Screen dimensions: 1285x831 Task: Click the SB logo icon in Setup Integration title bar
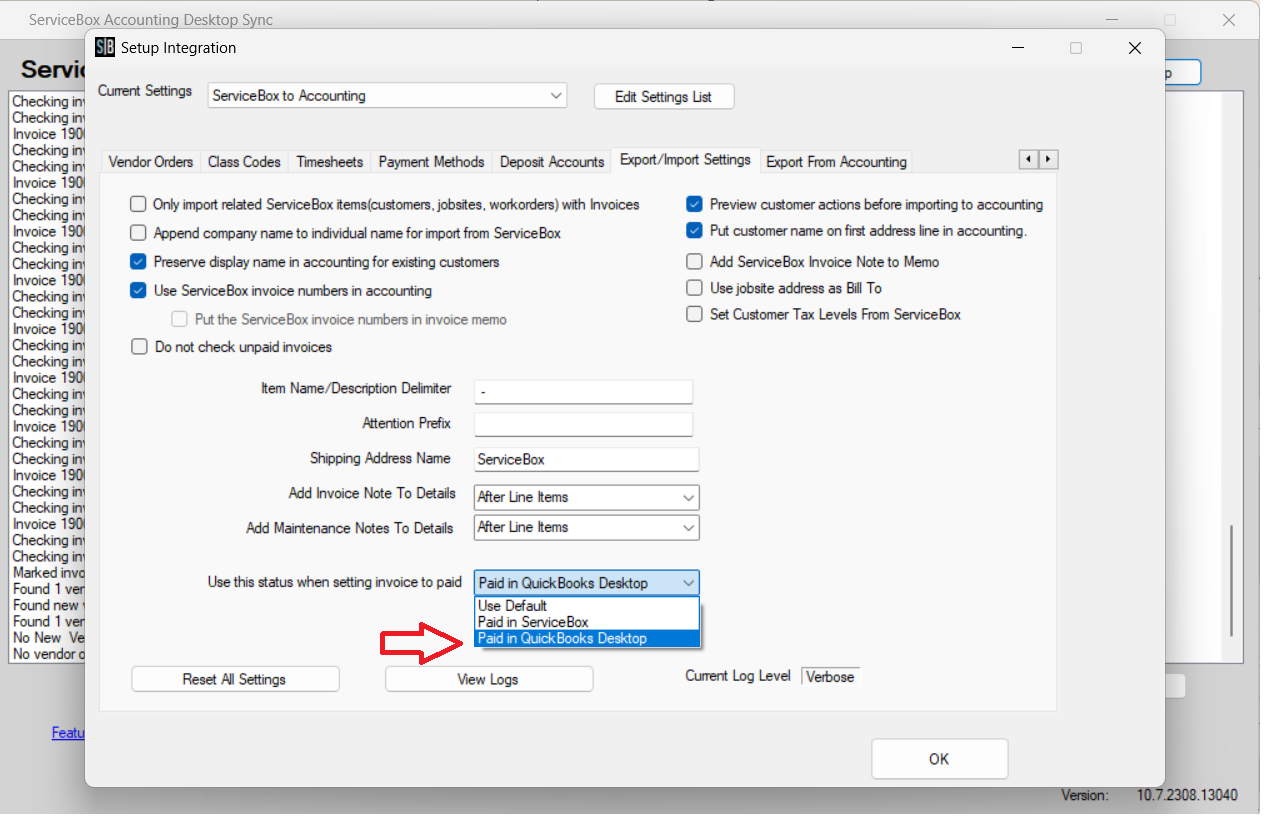105,47
